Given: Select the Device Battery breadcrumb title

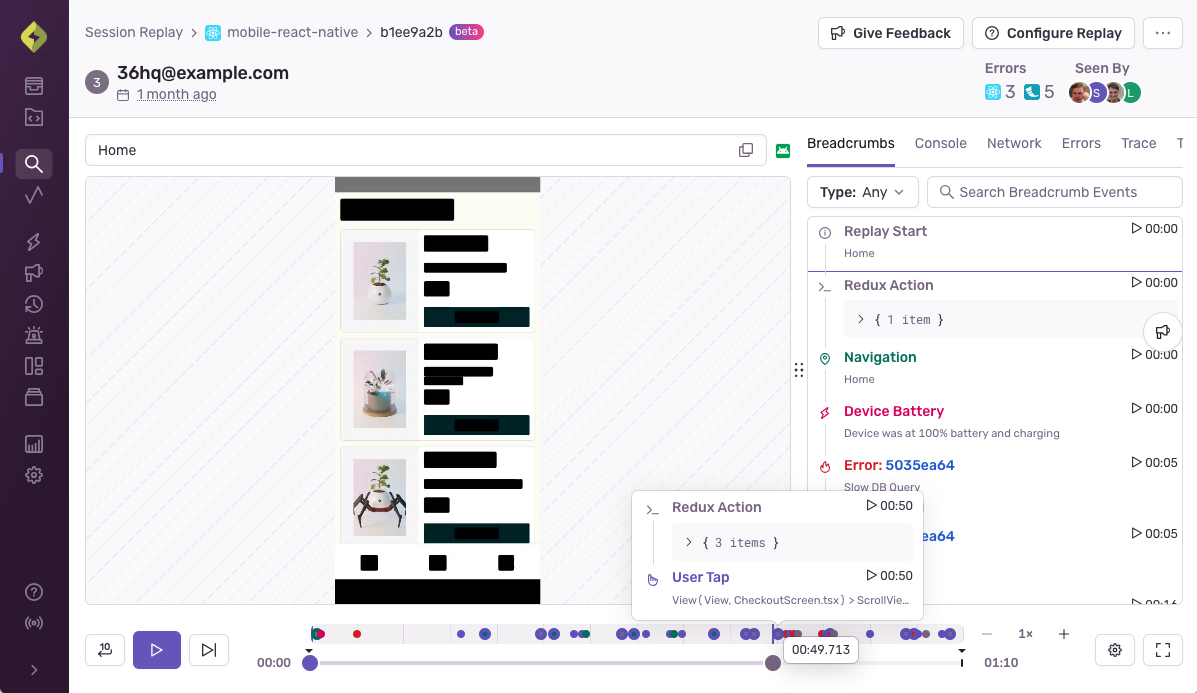Looking at the screenshot, I should (x=894, y=411).
